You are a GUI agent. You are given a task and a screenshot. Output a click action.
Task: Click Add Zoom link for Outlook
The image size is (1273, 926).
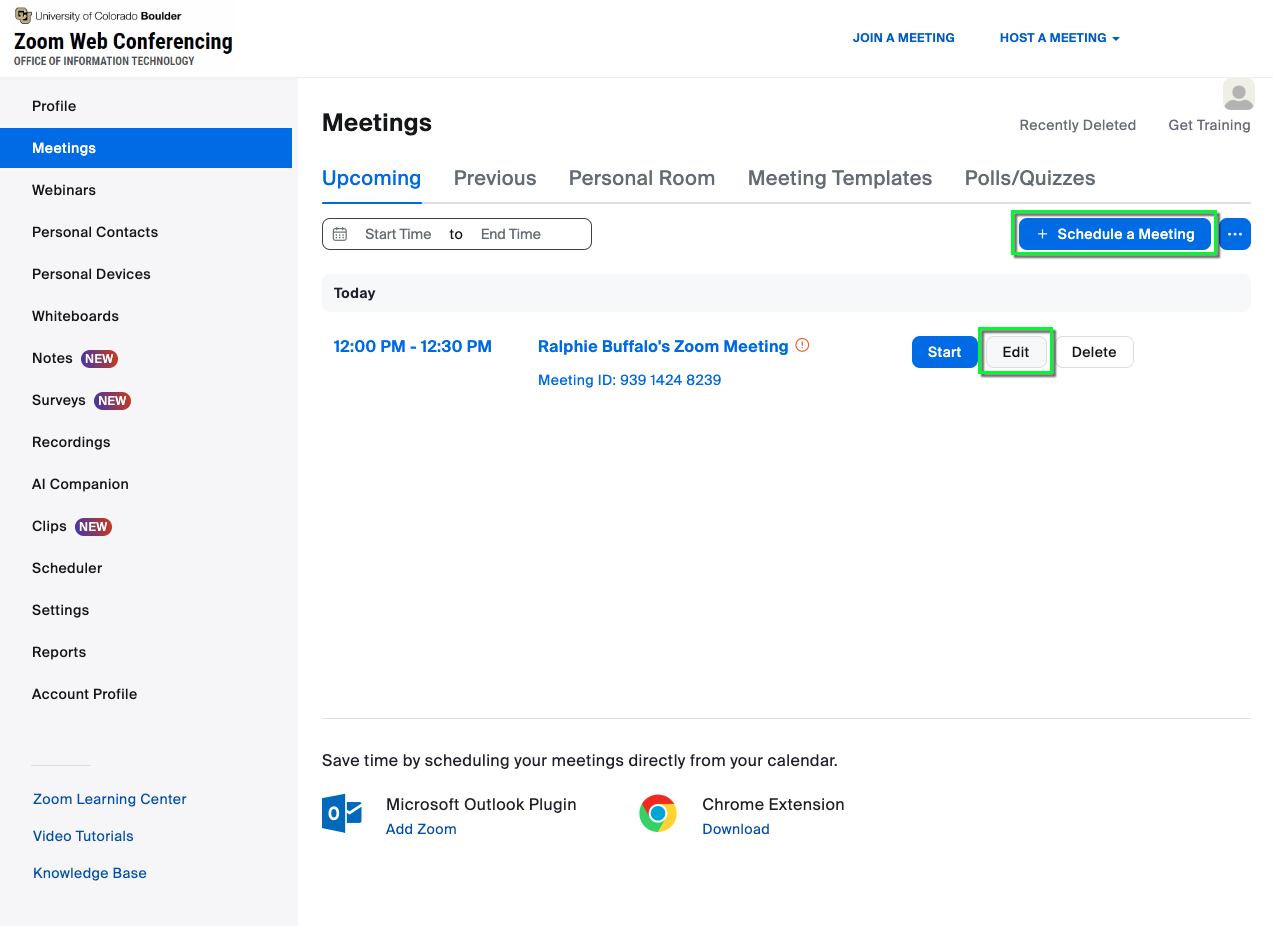coord(421,829)
